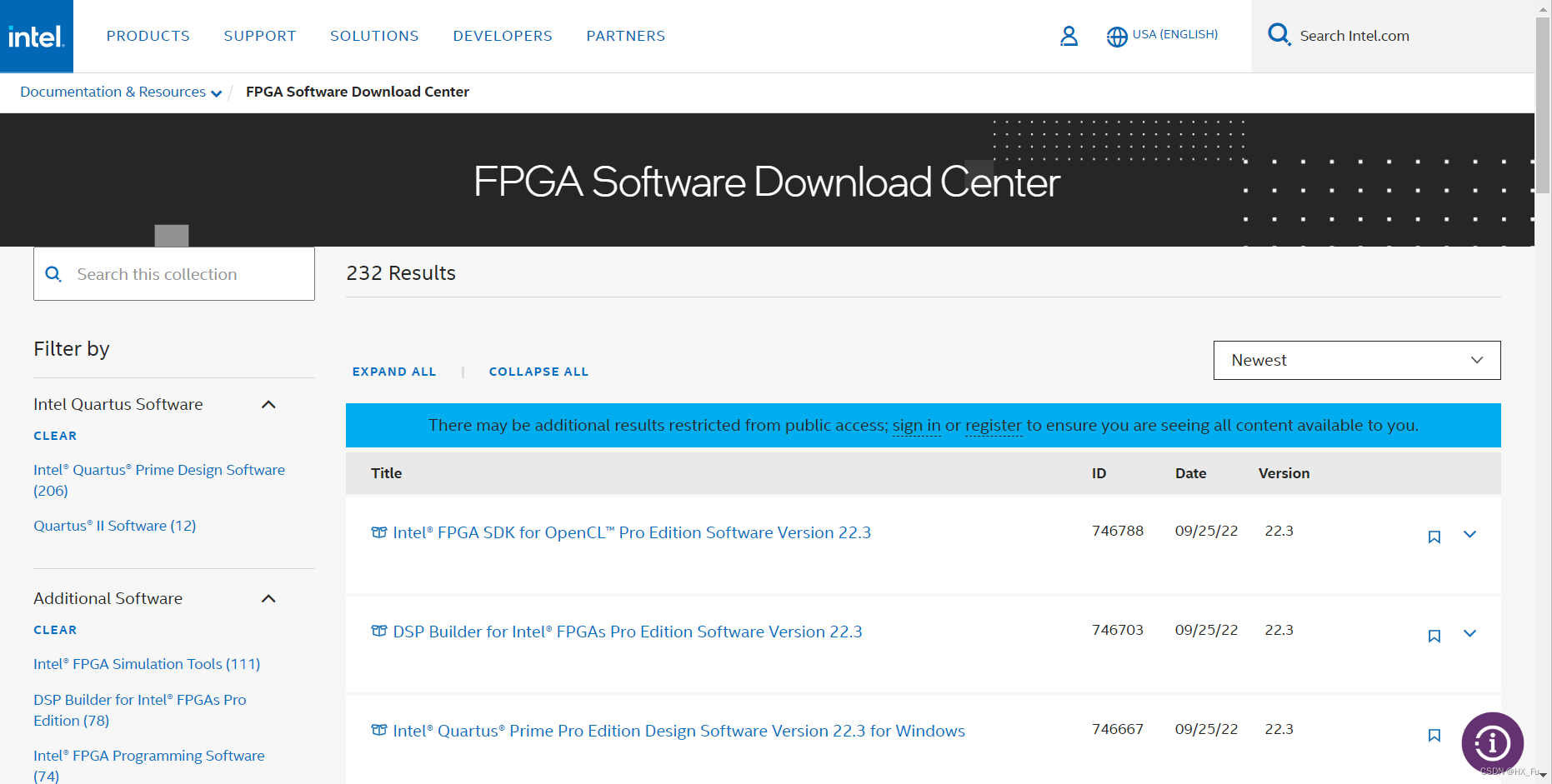Expand the FPGA SDK for OpenCL row
Screen dimensions: 1552x784
tap(1470, 535)
